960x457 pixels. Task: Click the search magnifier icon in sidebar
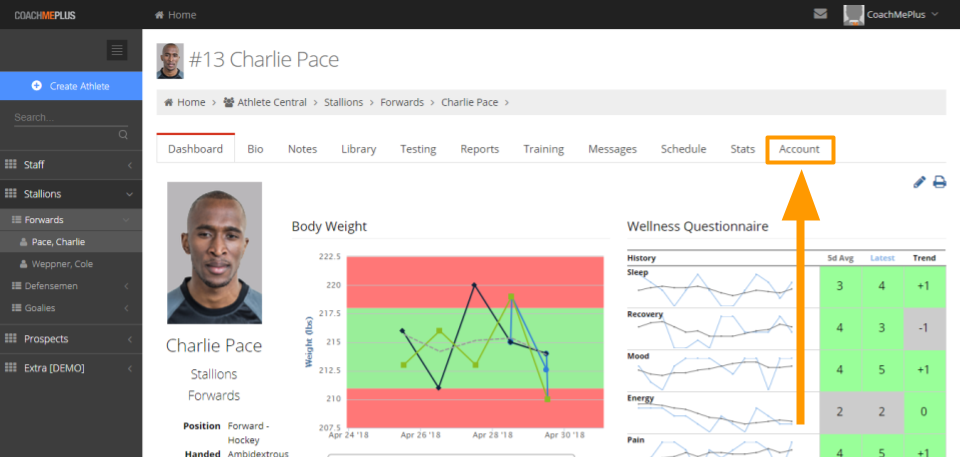pyautogui.click(x=123, y=135)
